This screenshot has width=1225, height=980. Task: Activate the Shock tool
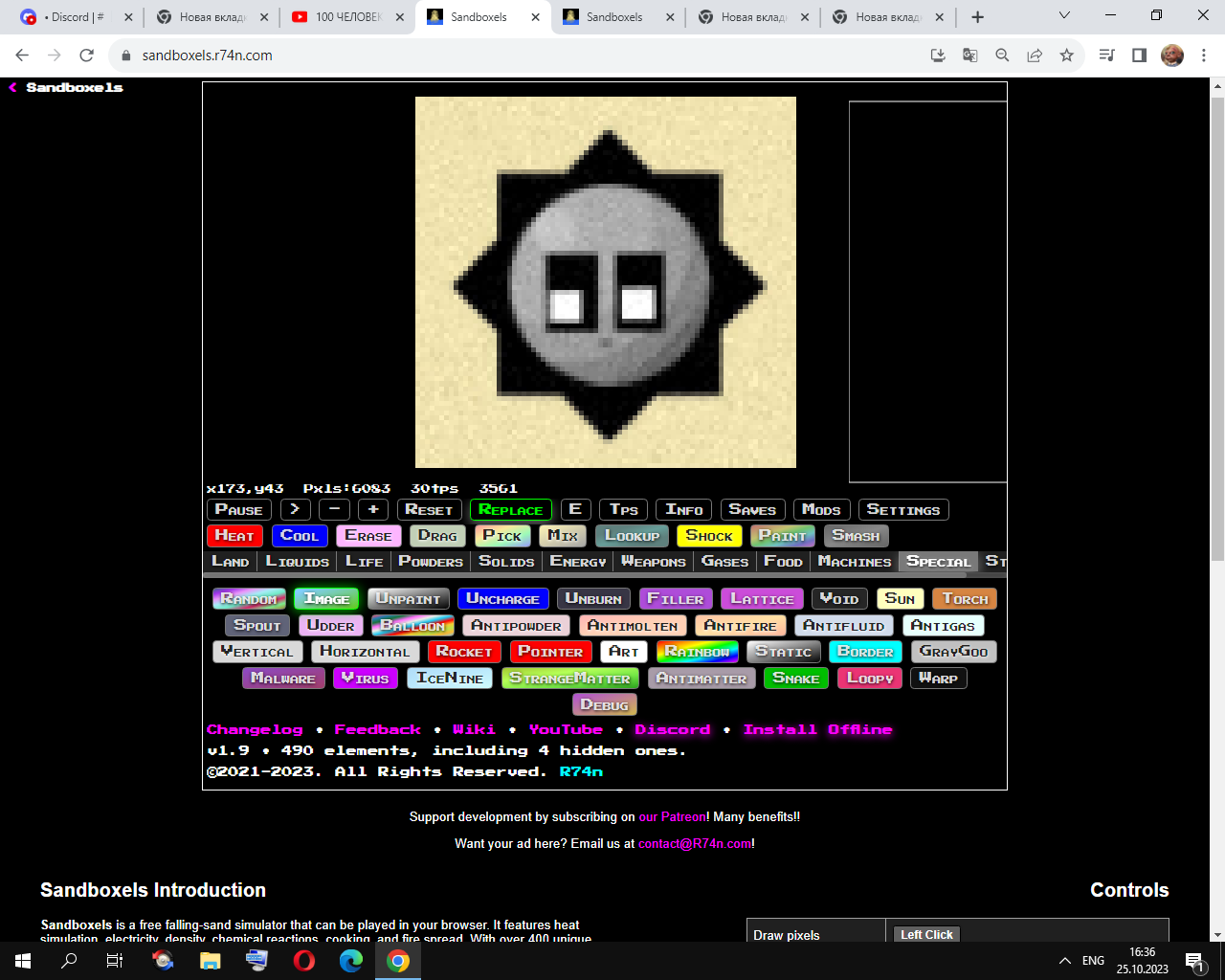pyautogui.click(x=708, y=536)
